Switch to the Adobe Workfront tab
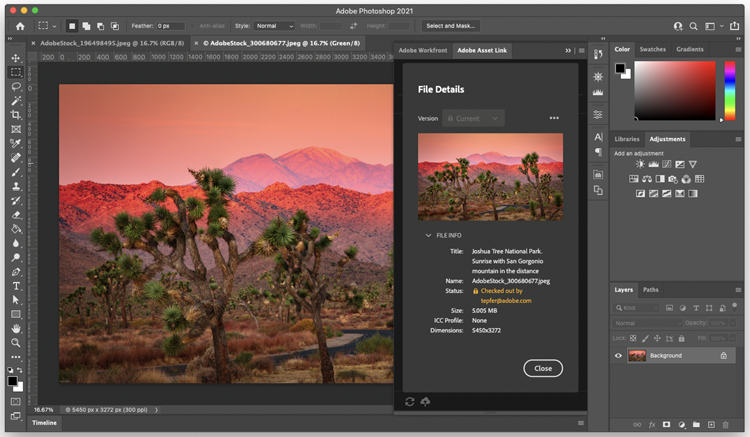 422,49
